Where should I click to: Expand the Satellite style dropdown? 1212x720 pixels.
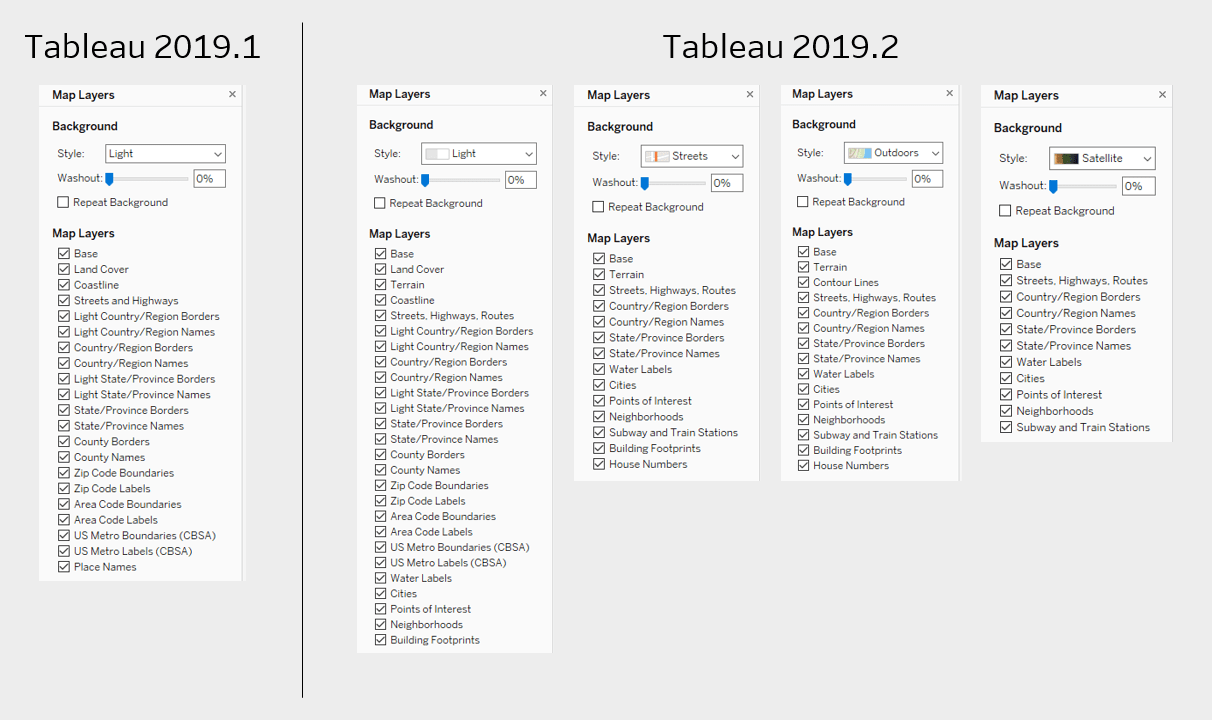point(1148,158)
